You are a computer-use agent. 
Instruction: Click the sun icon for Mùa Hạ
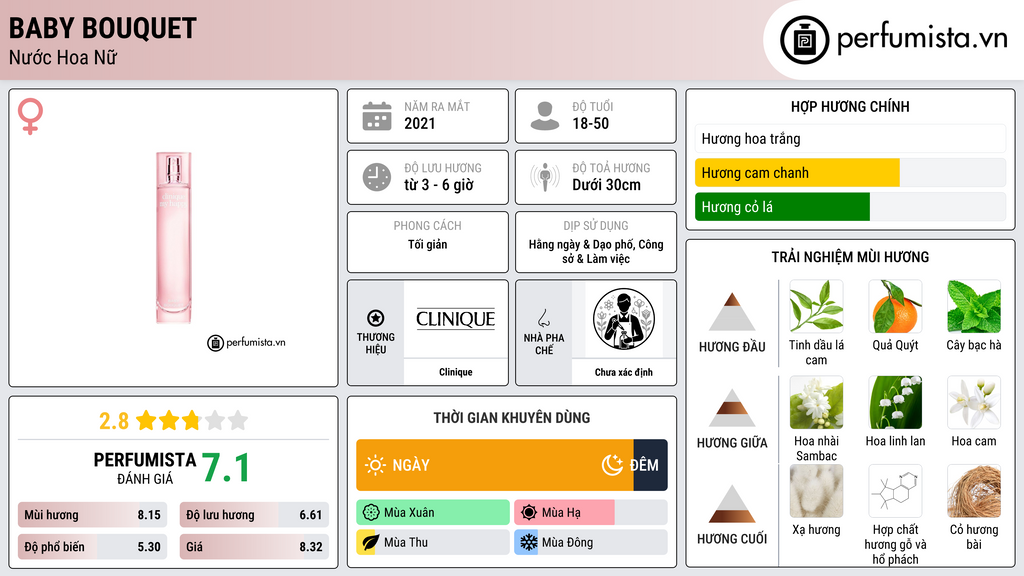529,513
